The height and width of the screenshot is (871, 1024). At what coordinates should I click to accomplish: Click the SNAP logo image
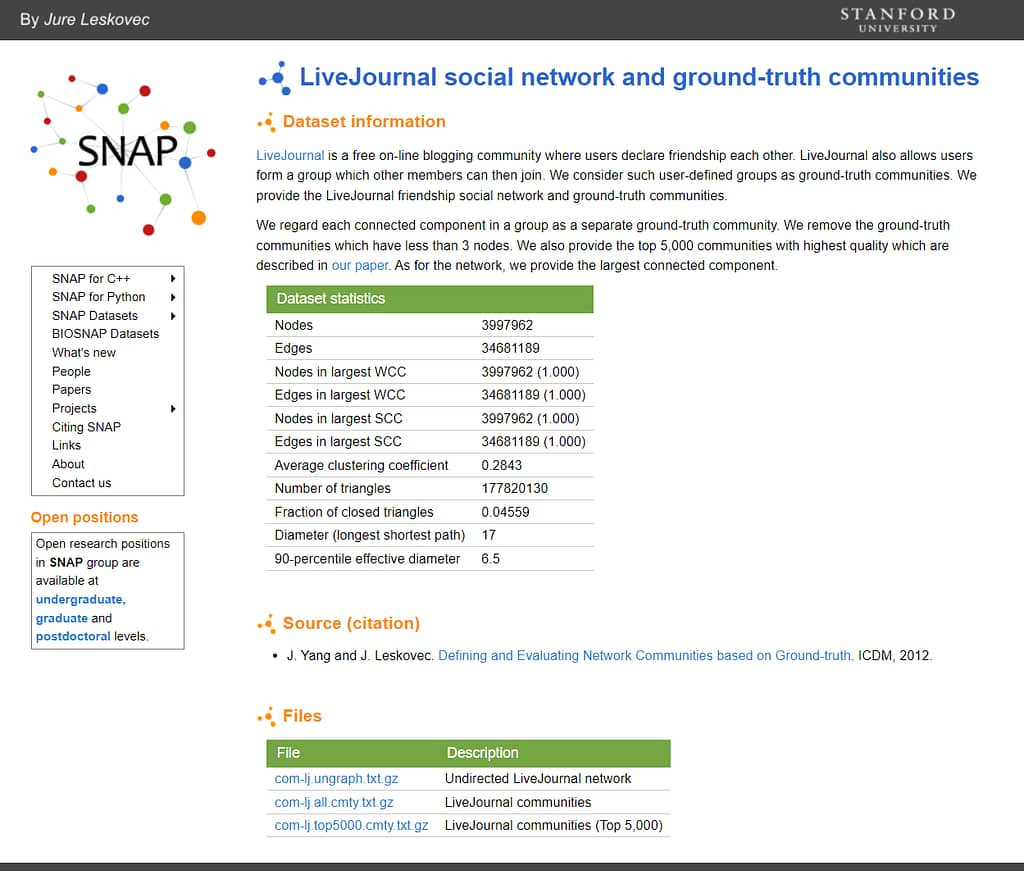(x=123, y=155)
